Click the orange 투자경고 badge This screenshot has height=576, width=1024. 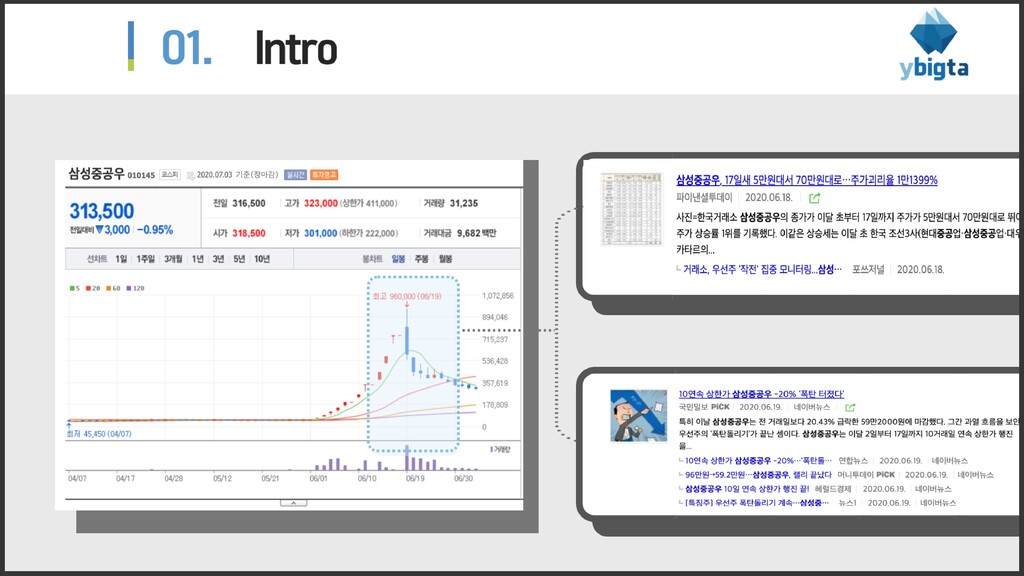324,175
